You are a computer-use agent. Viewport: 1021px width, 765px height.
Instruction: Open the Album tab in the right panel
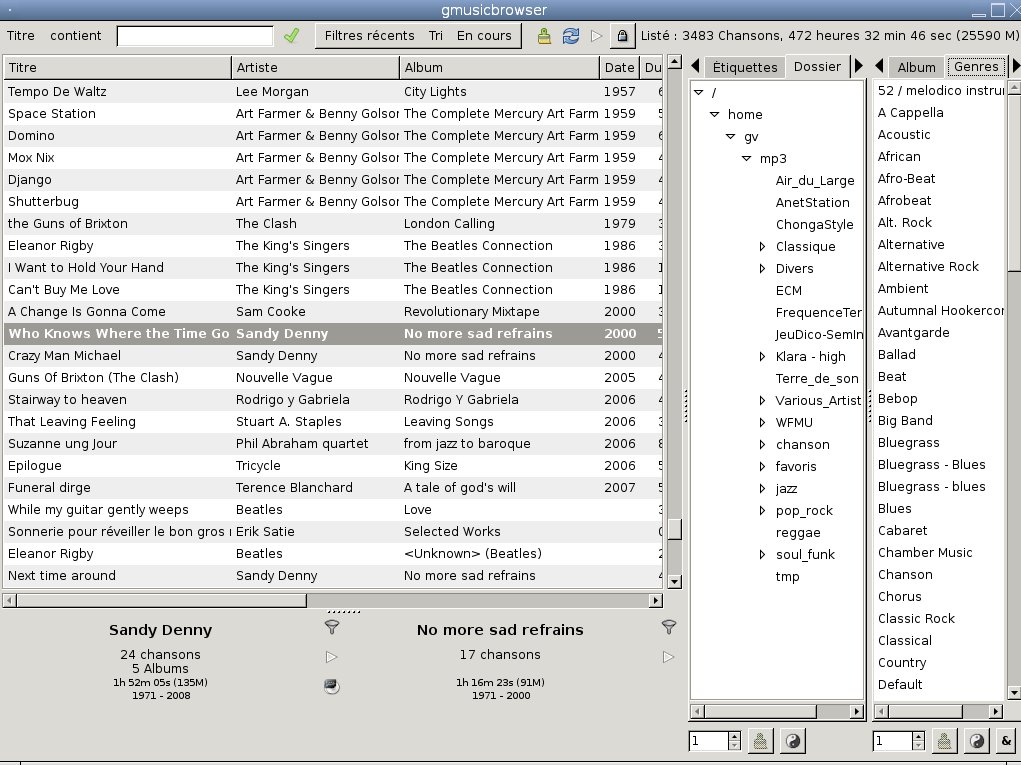point(916,67)
